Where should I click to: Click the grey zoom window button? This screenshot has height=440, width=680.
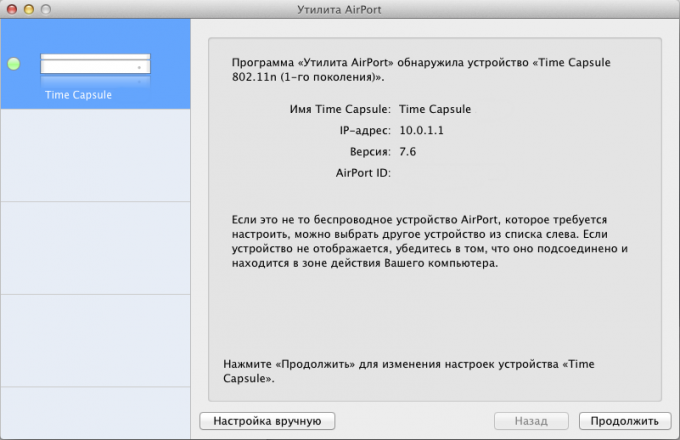pos(46,9)
